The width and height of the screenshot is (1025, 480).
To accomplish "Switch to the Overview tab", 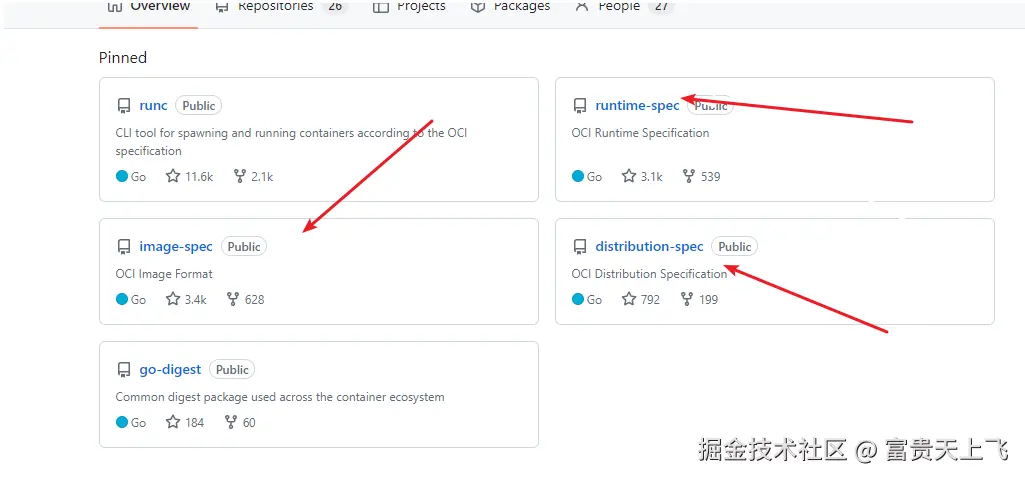I will tap(148, 7).
